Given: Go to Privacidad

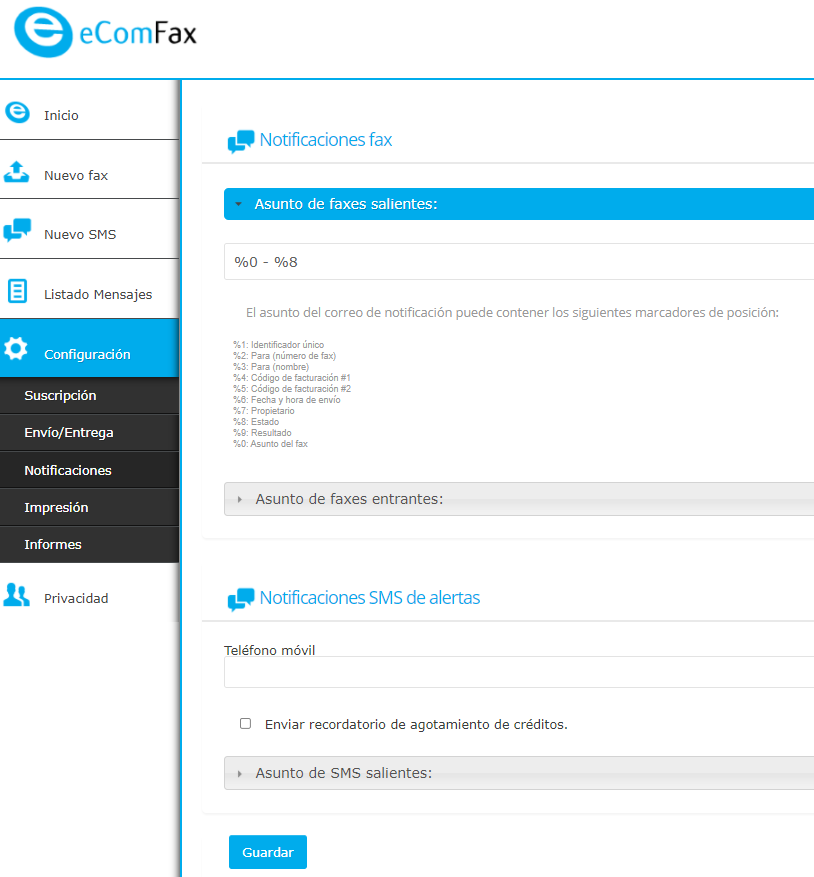Looking at the screenshot, I should pos(90,593).
